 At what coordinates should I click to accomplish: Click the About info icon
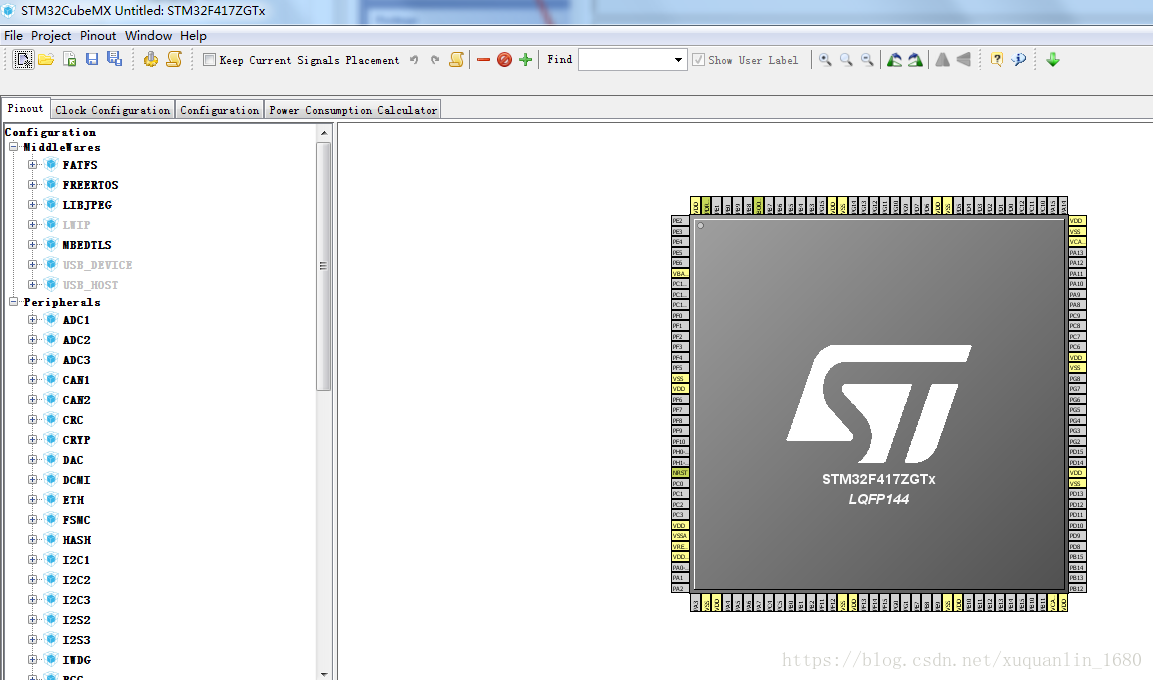[1018, 60]
